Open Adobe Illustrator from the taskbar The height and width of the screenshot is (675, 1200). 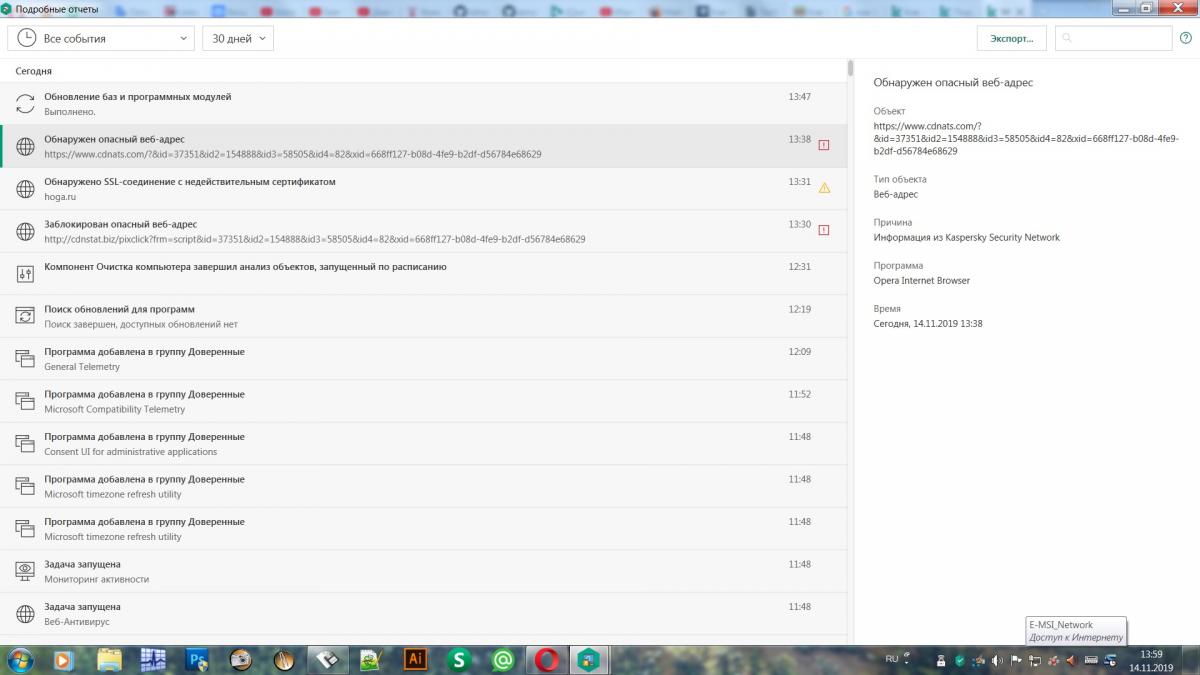[415, 660]
